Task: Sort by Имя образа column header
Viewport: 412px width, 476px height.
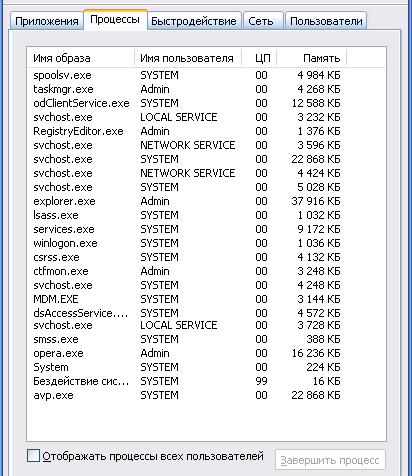Action: 81,58
